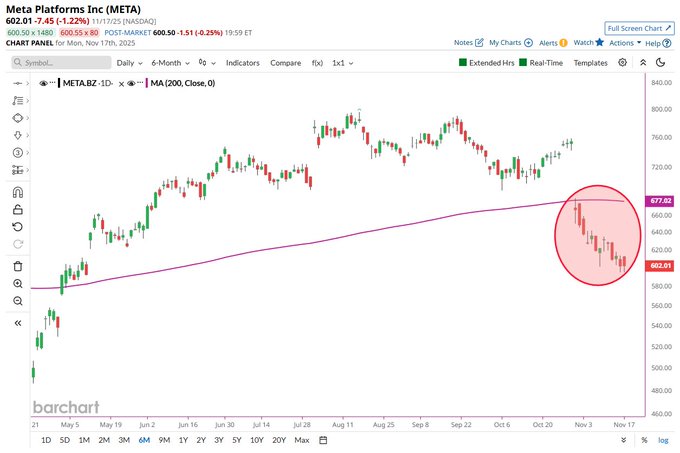The width and height of the screenshot is (680, 453).
Task: Delete drawings with the trash icon
Action: point(18,266)
